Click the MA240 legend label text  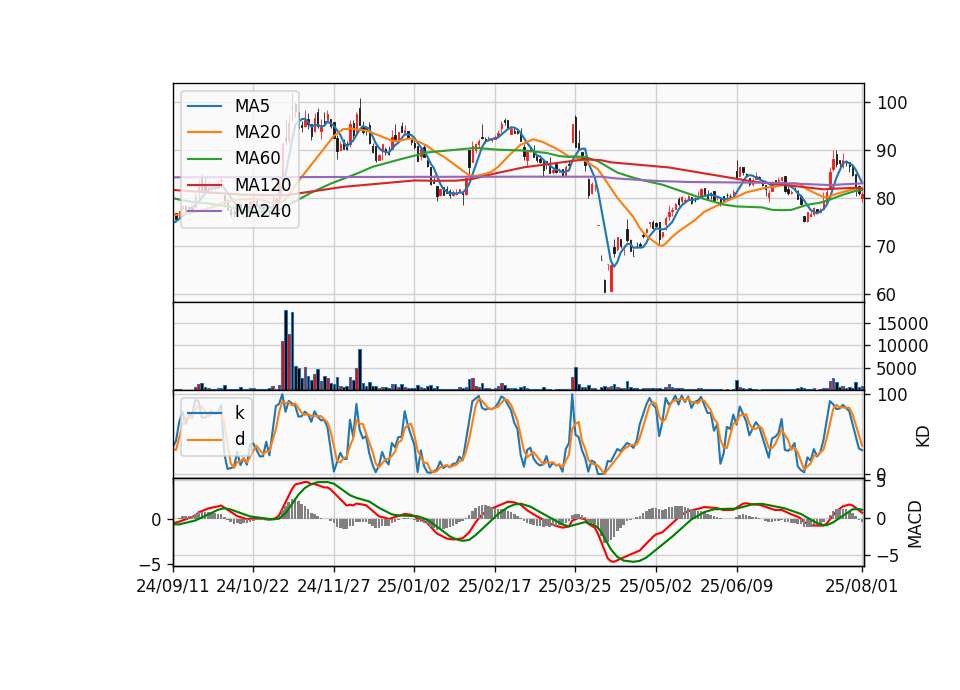(x=263, y=211)
